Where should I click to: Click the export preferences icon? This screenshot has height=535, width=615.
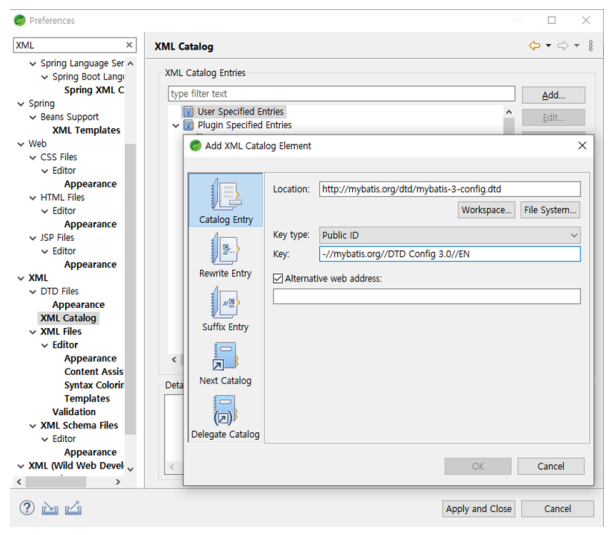pyautogui.click(x=73, y=508)
